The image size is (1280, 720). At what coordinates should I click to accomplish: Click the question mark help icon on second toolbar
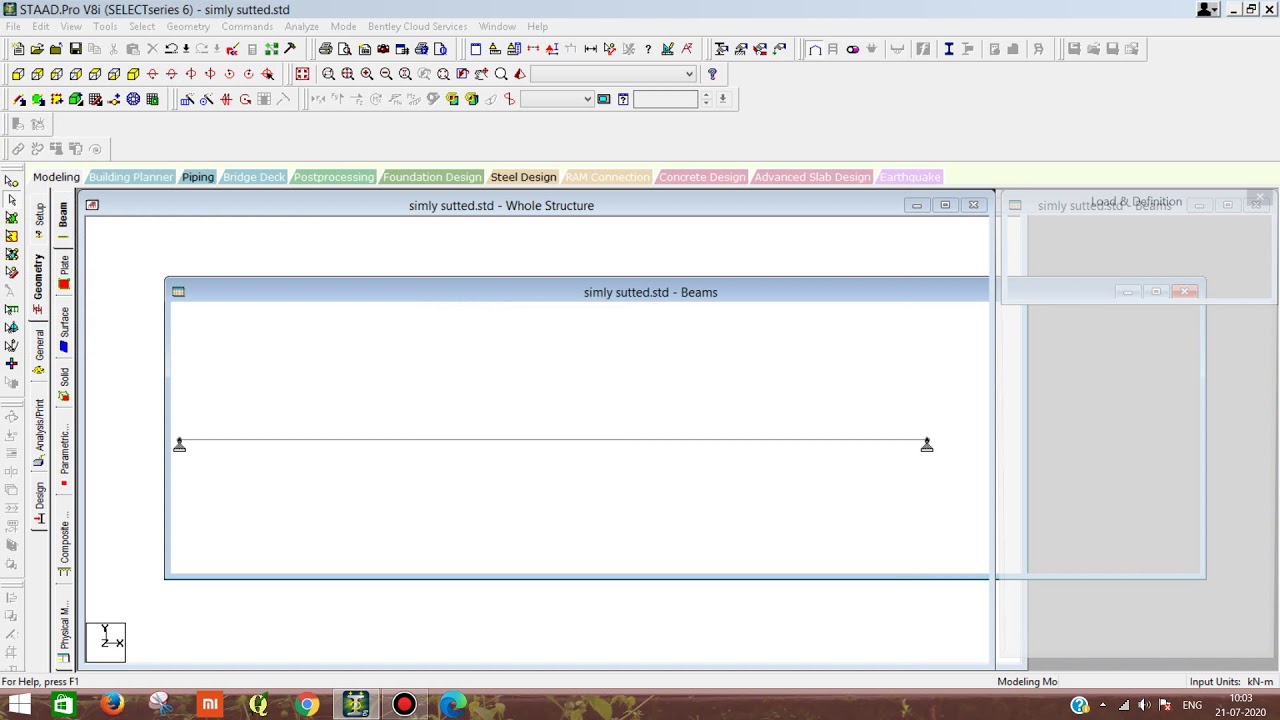click(x=712, y=74)
